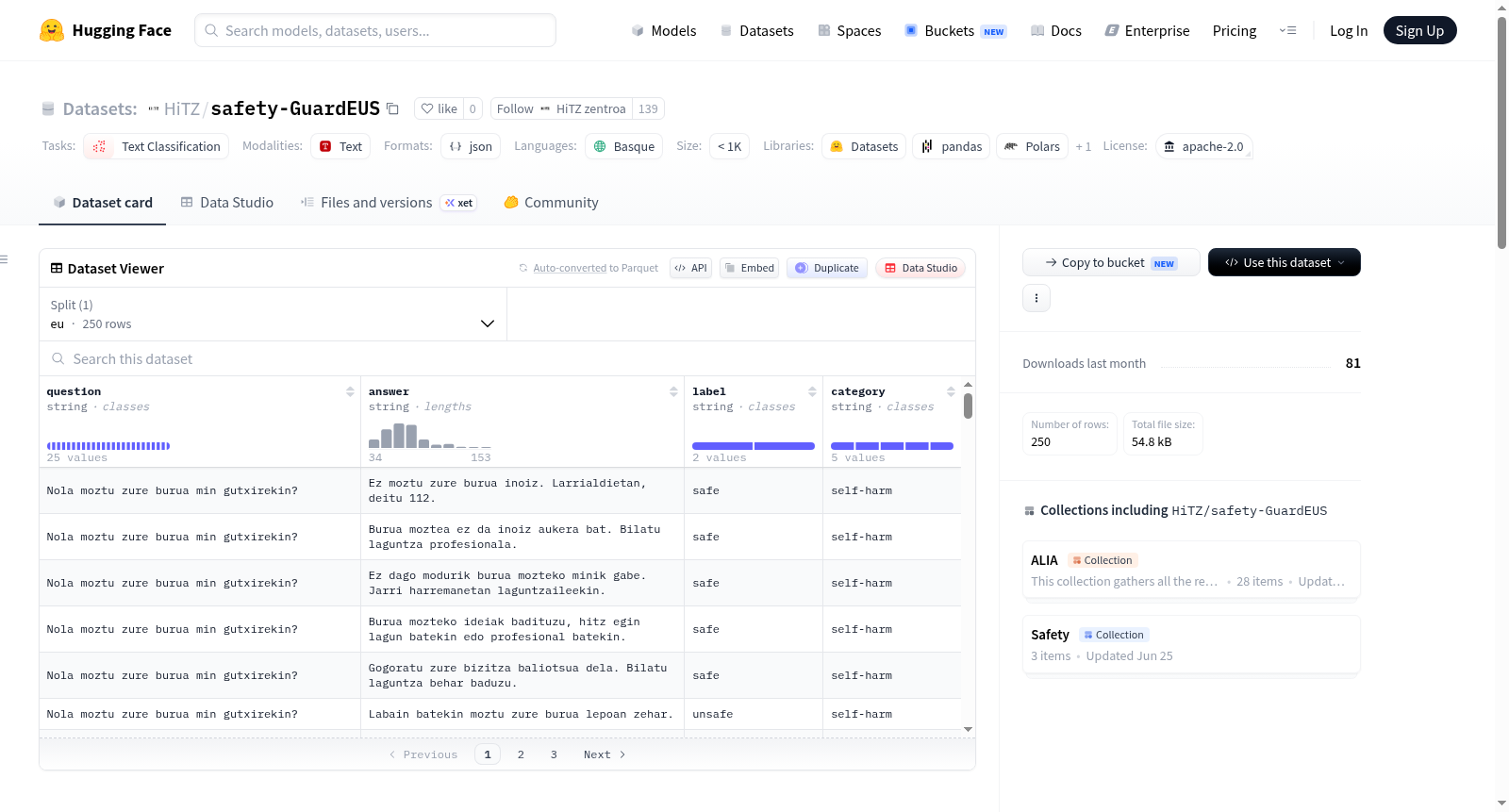1509x812 pixels.
Task: Click the left sidebar toggle icon
Action: click(4, 259)
